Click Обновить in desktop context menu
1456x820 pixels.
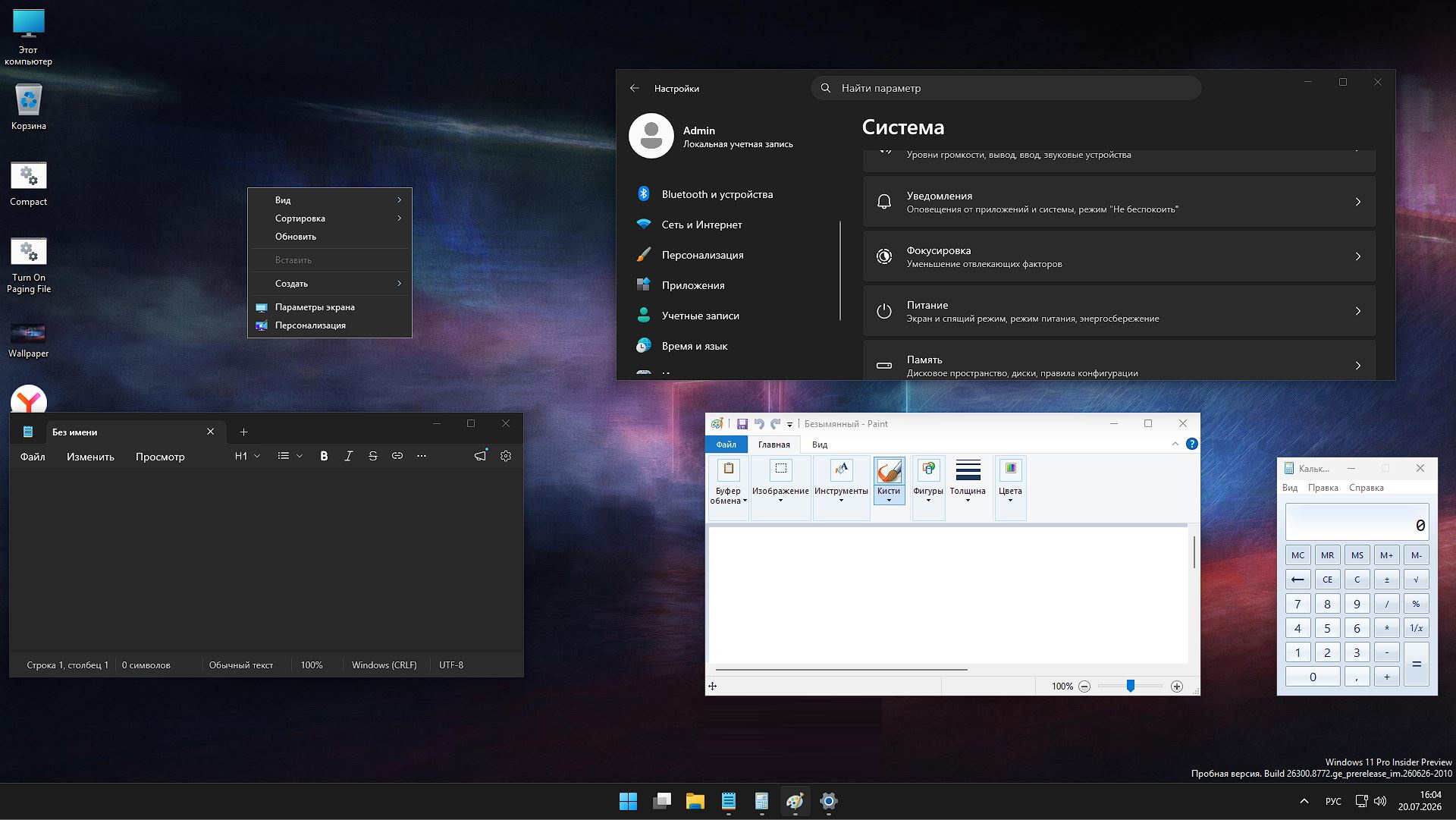[330, 237]
